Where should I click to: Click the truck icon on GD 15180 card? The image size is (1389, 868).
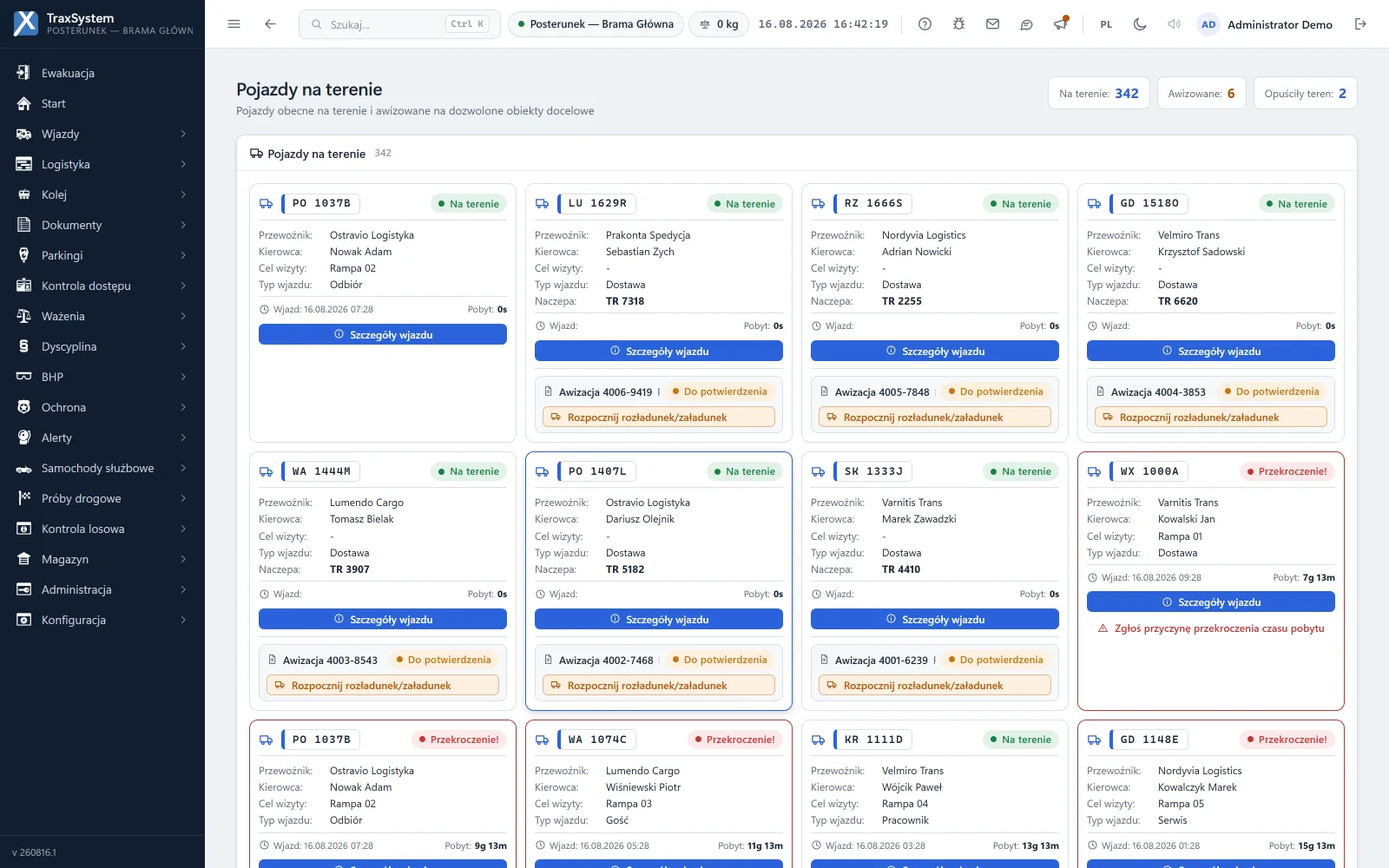click(1094, 203)
